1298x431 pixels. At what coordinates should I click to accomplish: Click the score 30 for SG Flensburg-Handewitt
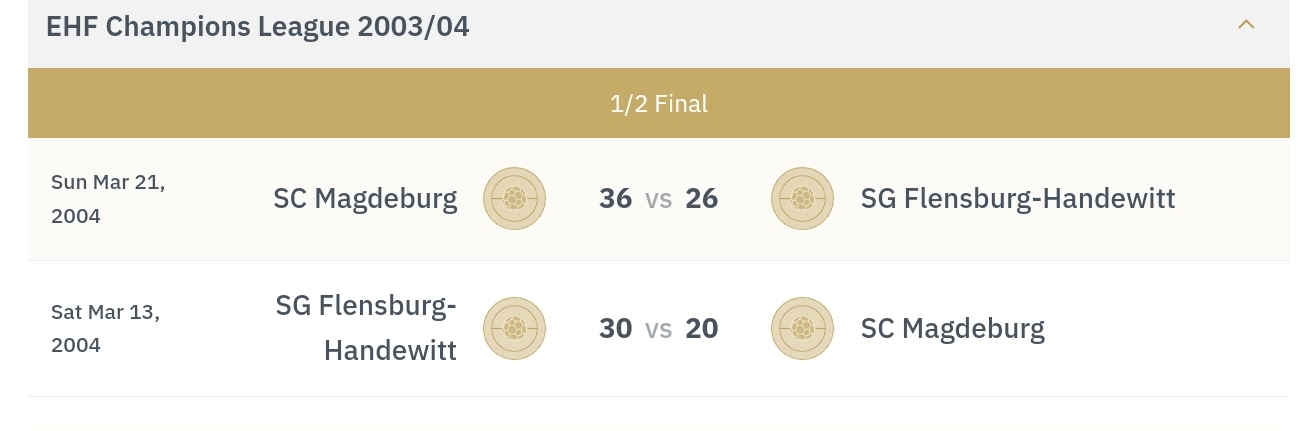click(x=615, y=329)
